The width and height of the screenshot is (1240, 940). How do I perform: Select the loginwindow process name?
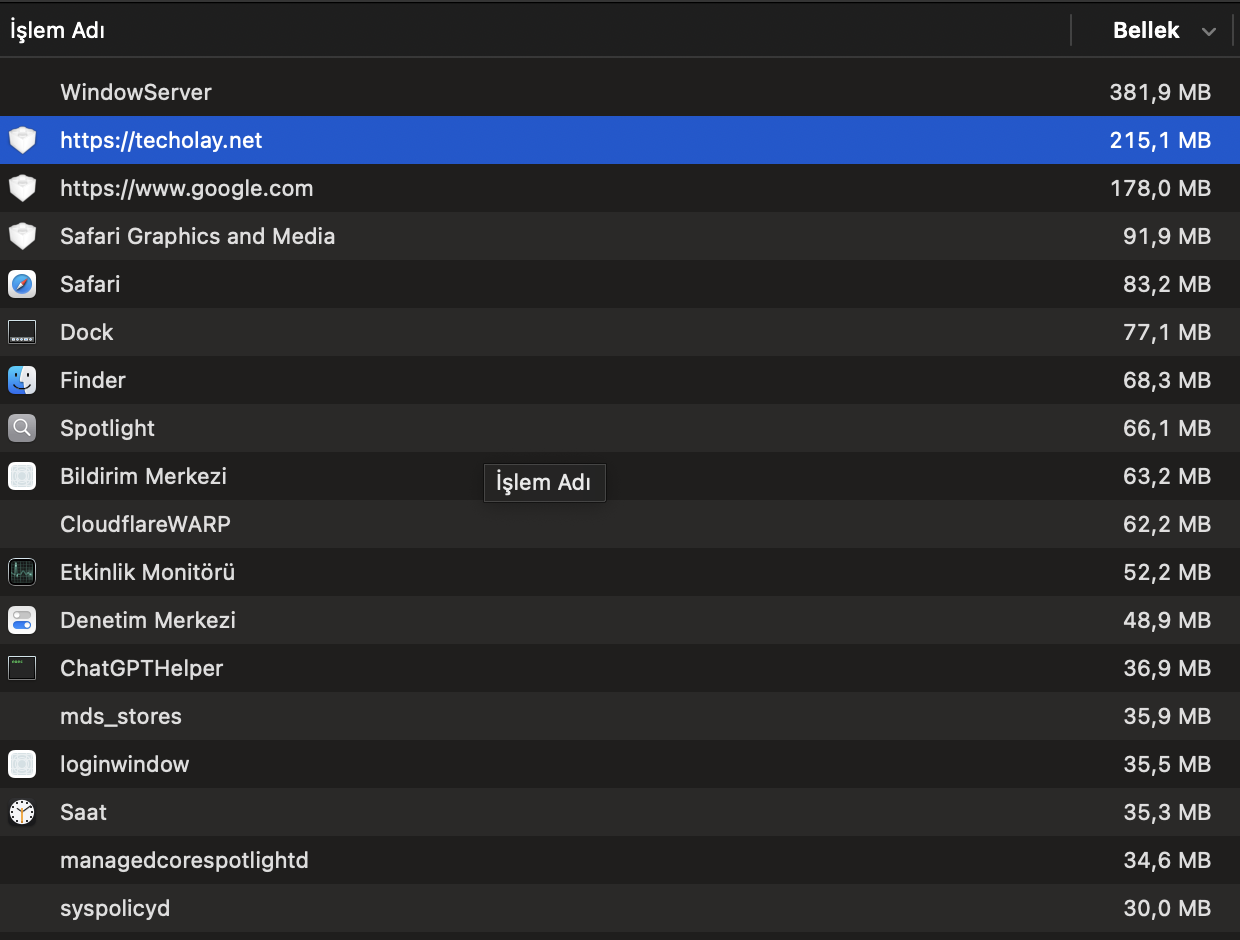click(x=125, y=764)
